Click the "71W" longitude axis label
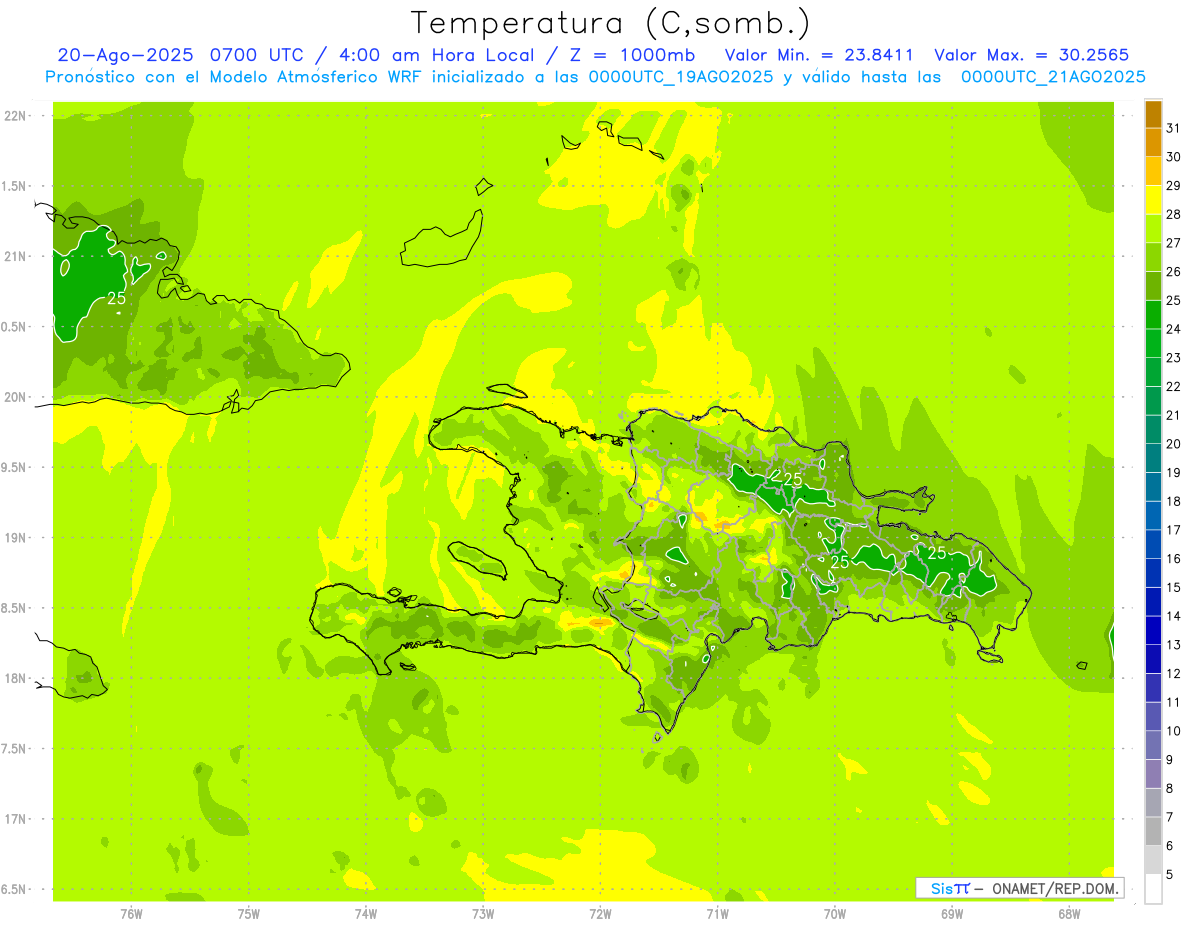The width and height of the screenshot is (1200, 927). coord(717,914)
